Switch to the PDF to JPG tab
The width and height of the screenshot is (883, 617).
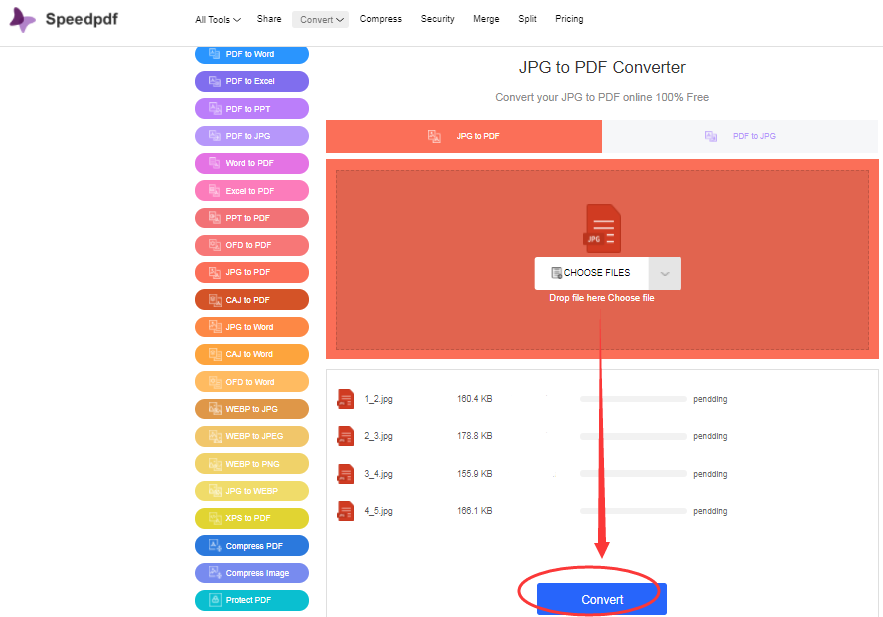coord(740,136)
